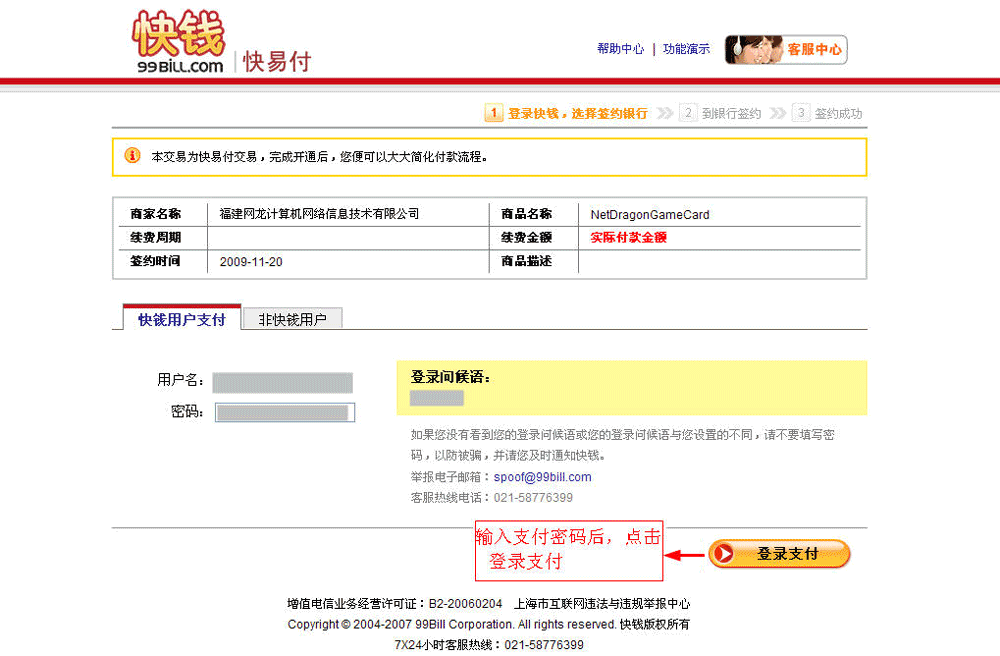The height and width of the screenshot is (656, 1000).
Task: Click the 登录问候语 heading
Action: [451, 377]
